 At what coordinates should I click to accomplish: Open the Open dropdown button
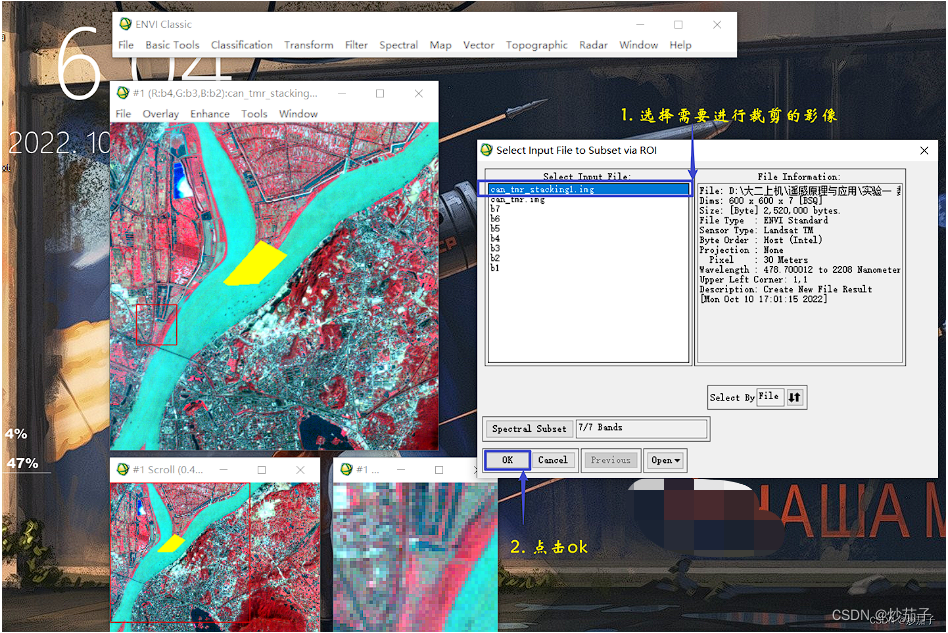click(666, 460)
